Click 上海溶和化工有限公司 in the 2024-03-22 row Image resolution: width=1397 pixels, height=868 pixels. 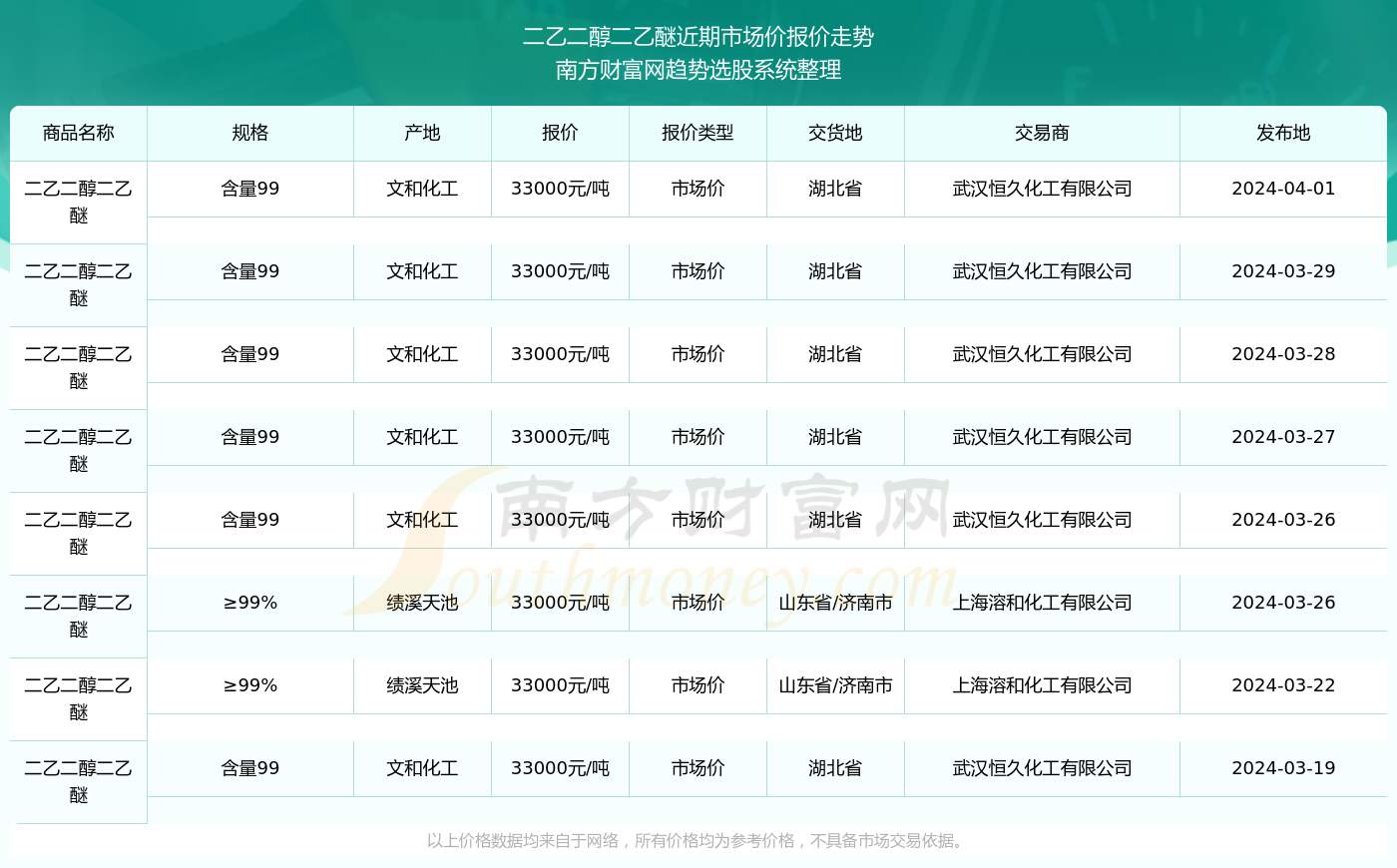pyautogui.click(x=1042, y=685)
